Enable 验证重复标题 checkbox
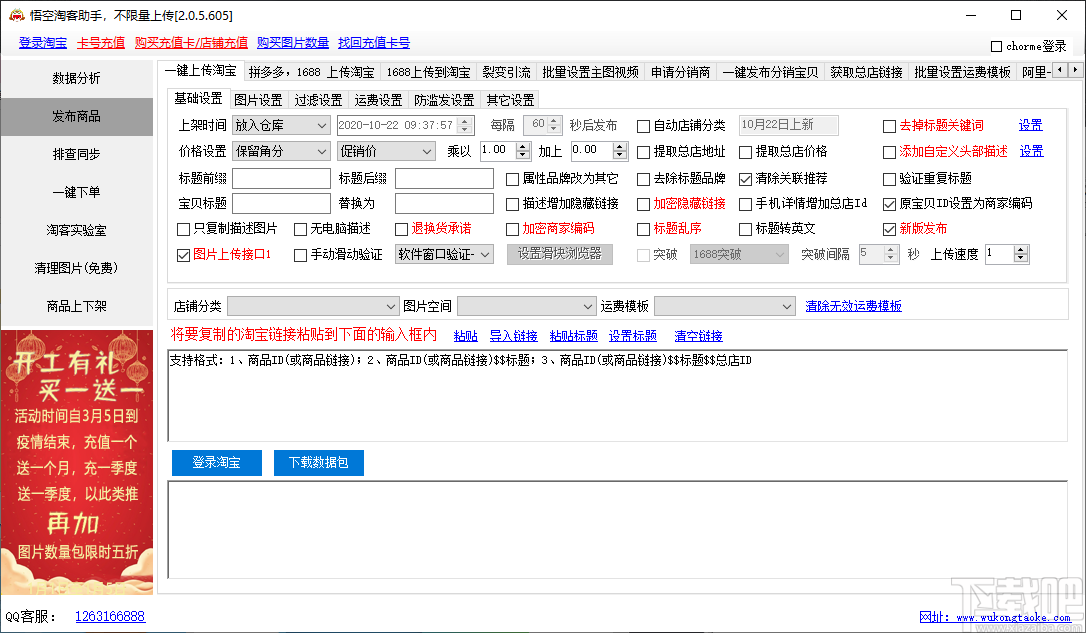 click(889, 179)
